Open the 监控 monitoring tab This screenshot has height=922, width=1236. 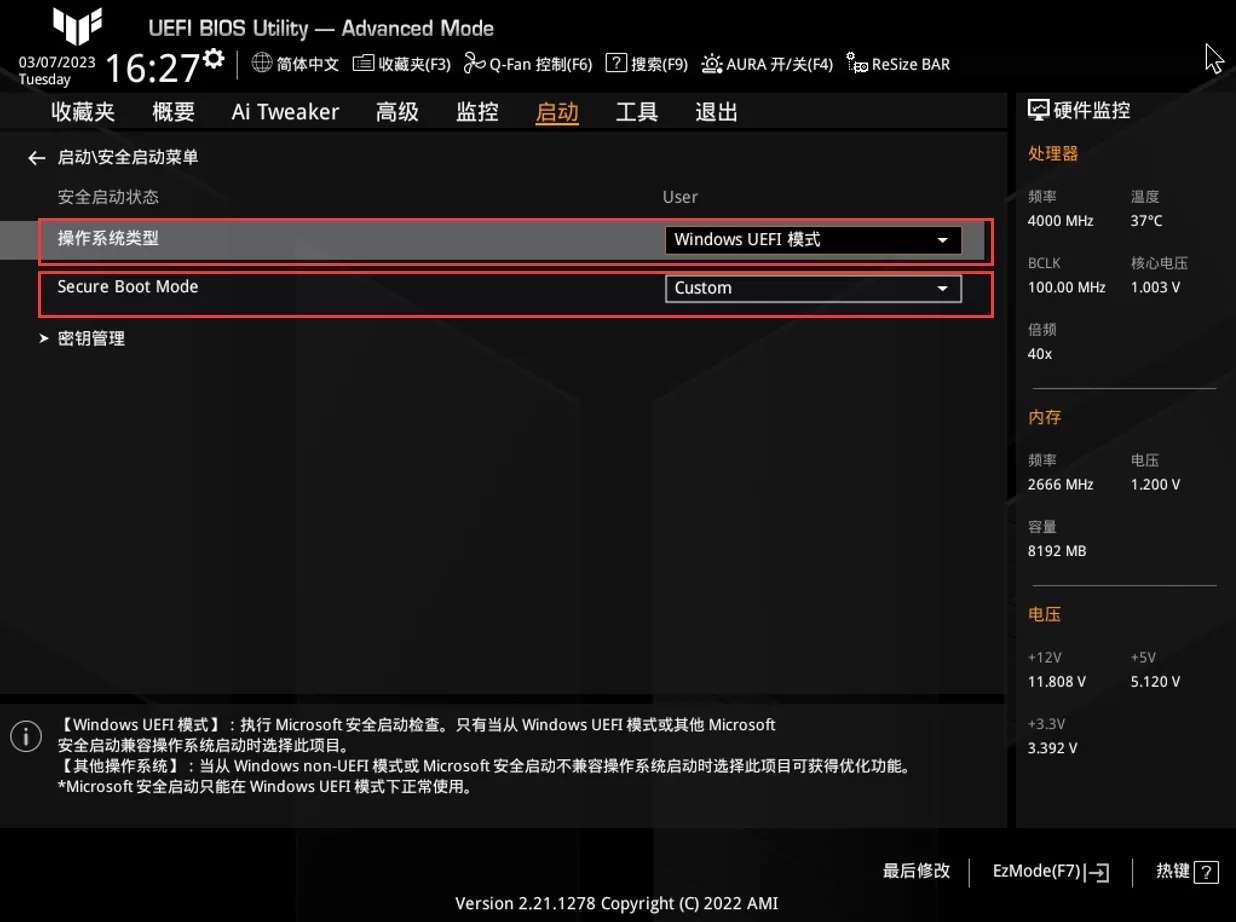477,112
